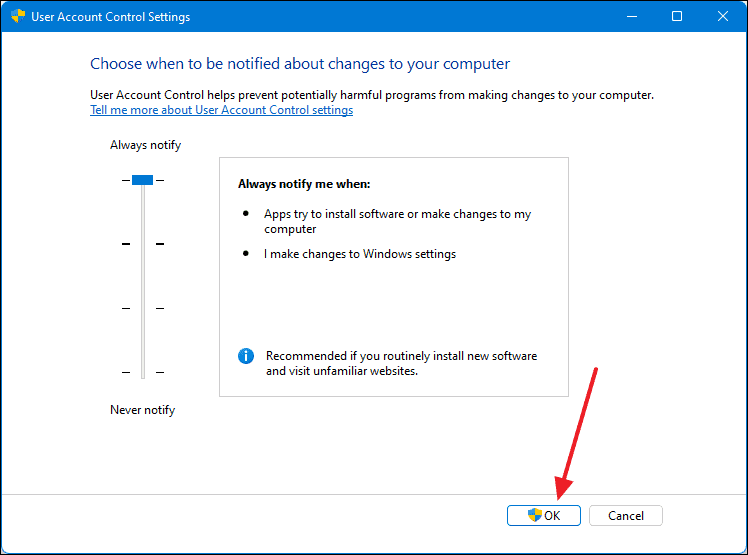Screen dimensions: 748x555
Task: Click the blue info icon beside the recommendation
Action: (x=246, y=356)
